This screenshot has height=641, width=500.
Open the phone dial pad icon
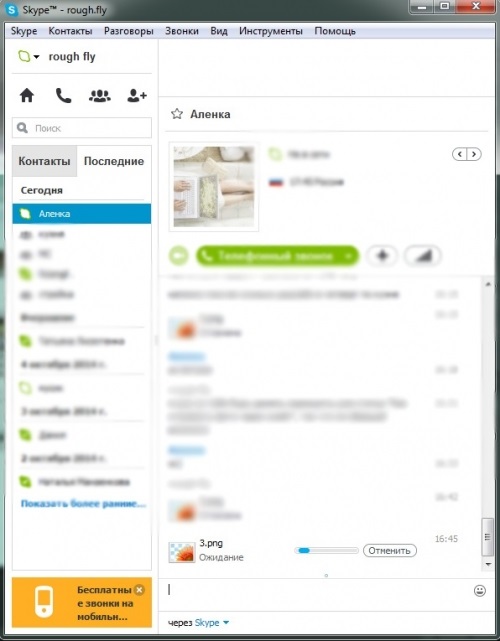coord(63,96)
